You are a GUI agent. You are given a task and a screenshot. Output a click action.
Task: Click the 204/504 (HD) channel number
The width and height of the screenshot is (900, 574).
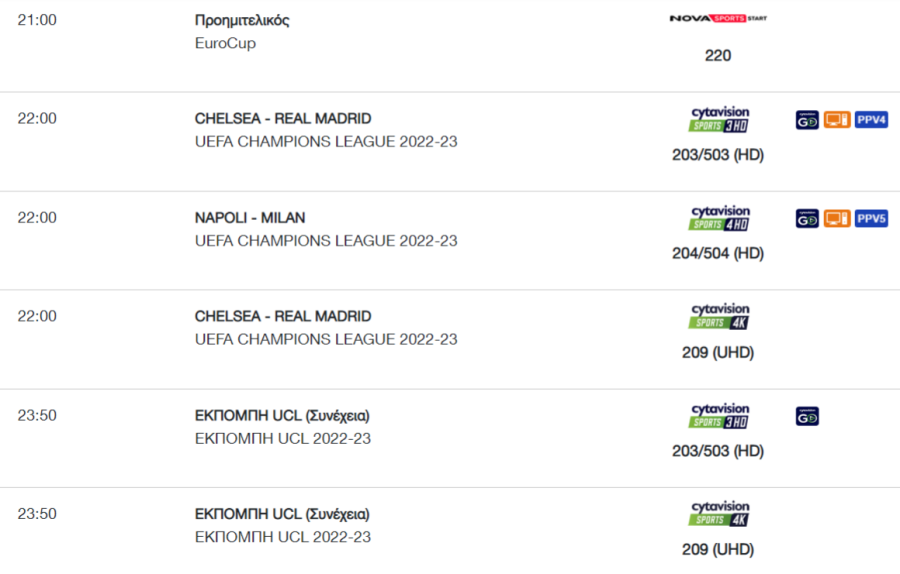click(x=718, y=253)
